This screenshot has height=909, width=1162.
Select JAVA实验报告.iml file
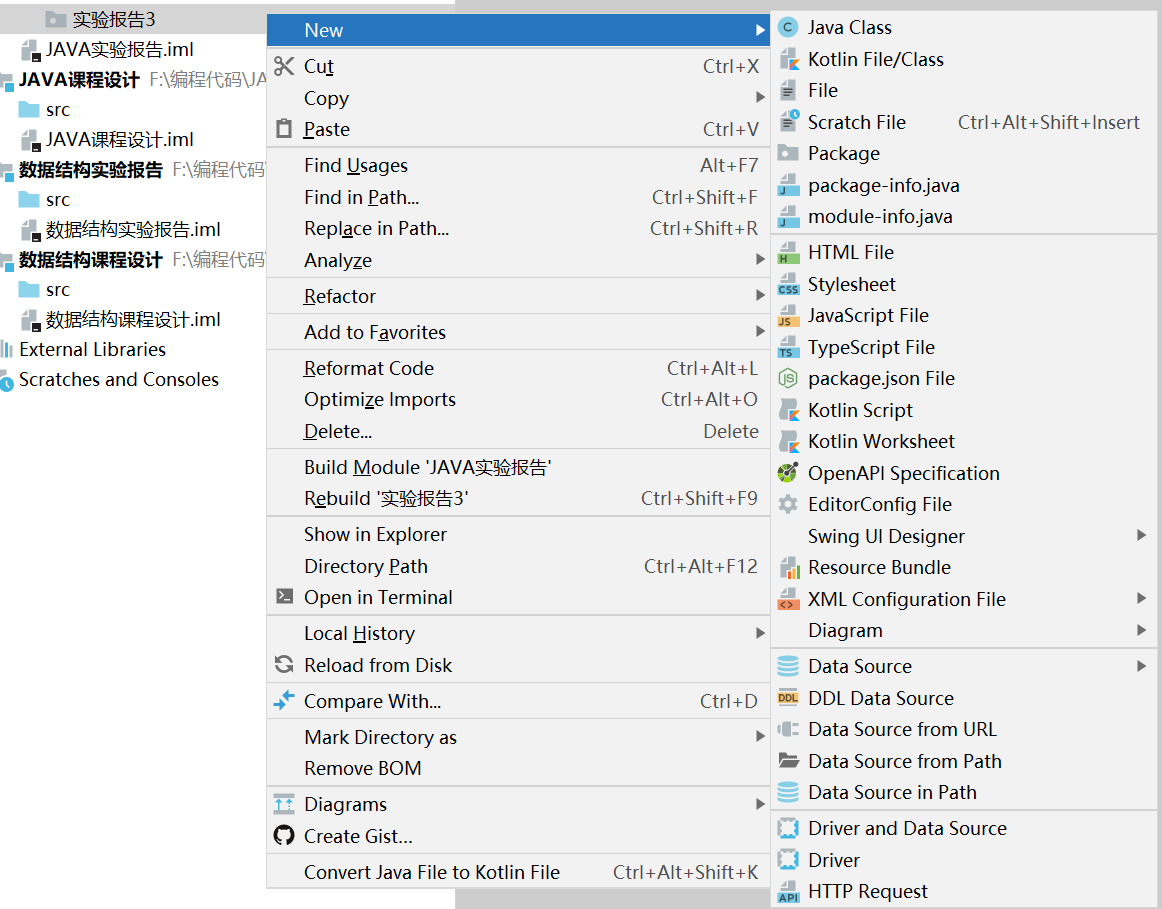click(x=119, y=50)
